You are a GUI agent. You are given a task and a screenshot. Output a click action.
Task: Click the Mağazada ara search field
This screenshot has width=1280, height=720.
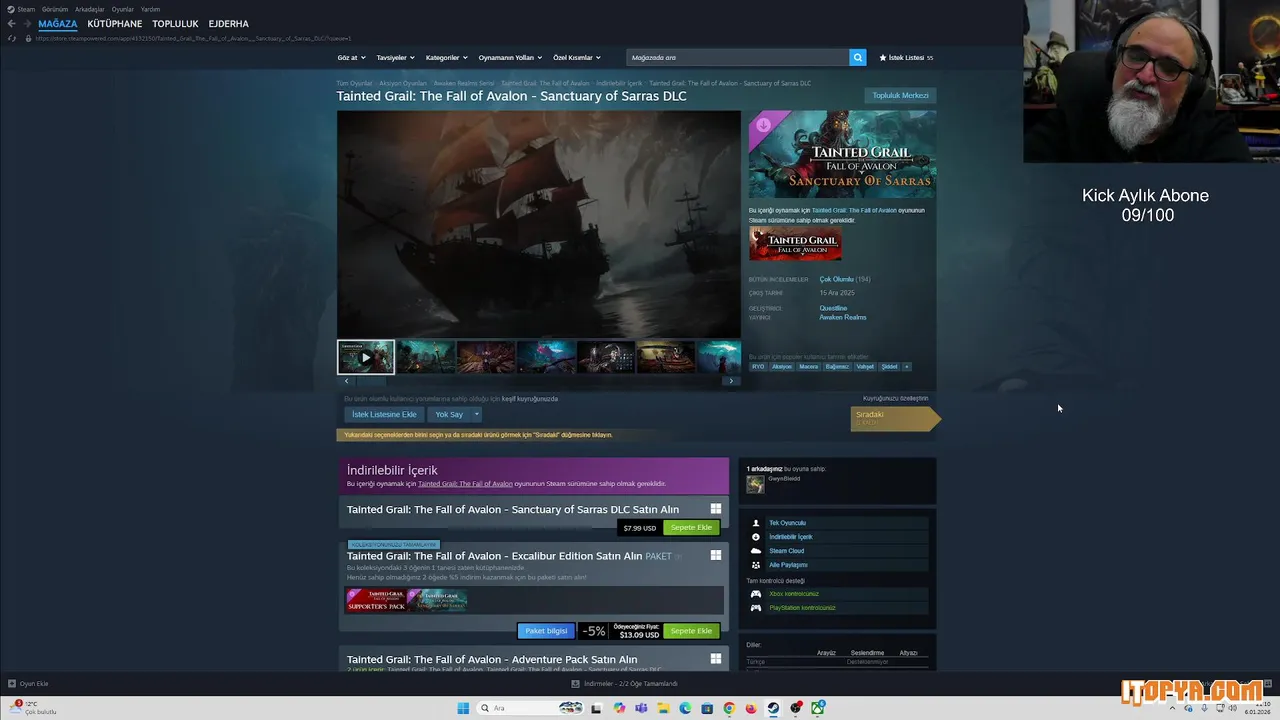(738, 58)
